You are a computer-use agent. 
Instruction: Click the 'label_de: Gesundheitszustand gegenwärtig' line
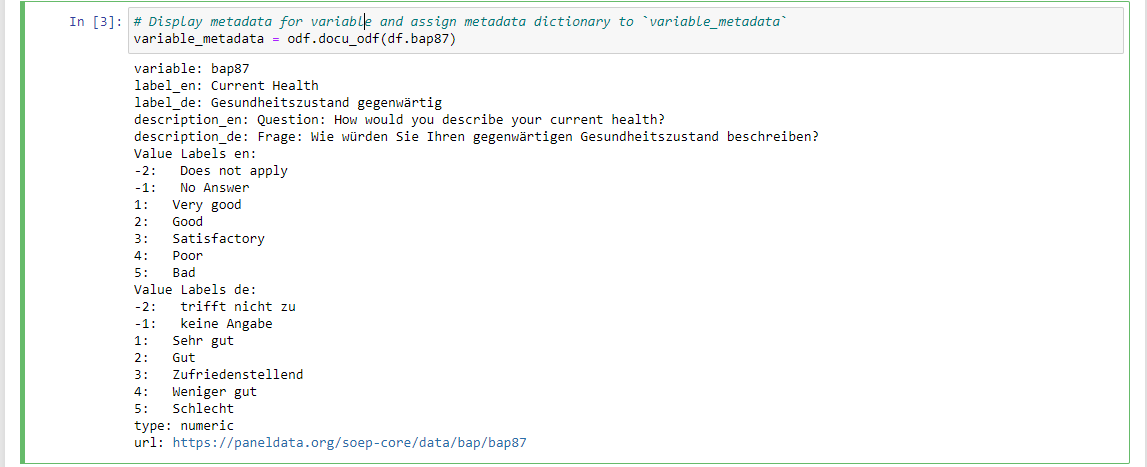pos(287,102)
